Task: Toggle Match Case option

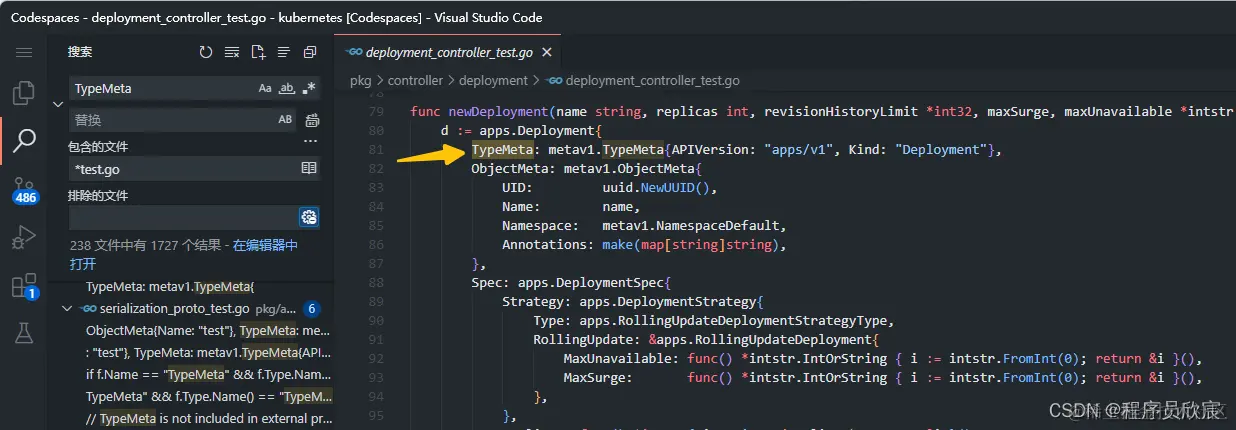Action: tap(265, 88)
